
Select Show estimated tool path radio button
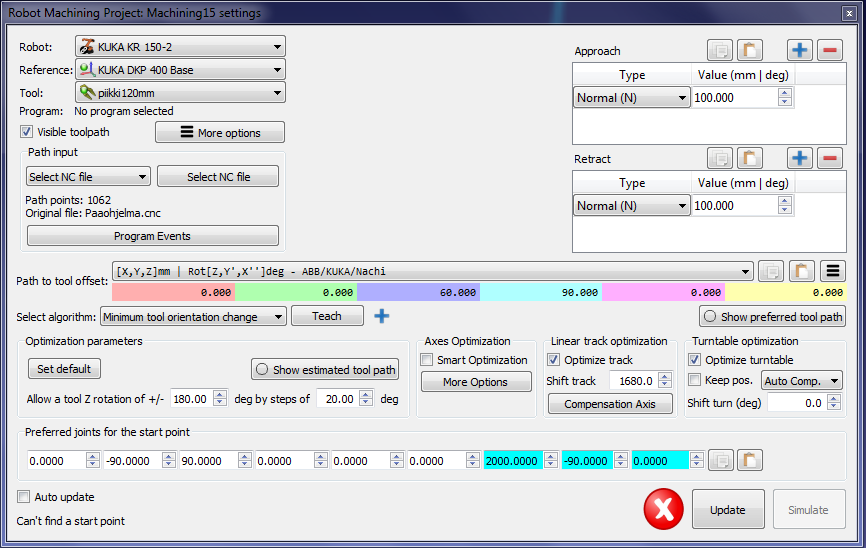[x=262, y=370]
